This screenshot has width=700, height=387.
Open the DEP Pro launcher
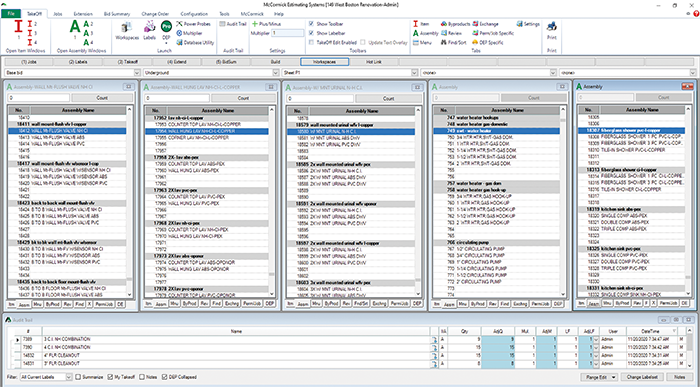pyautogui.click(x=166, y=31)
